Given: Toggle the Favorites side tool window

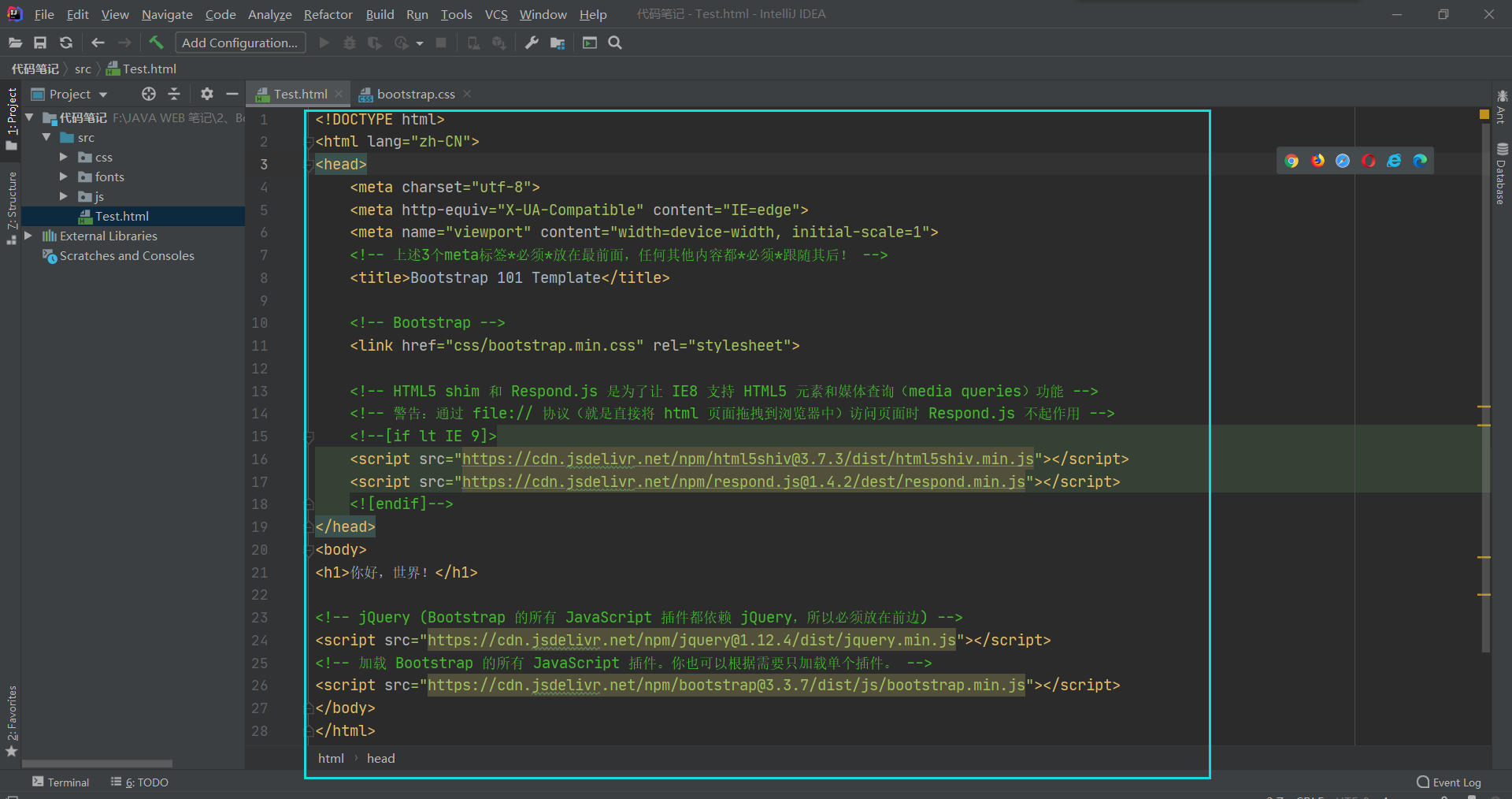Looking at the screenshot, I should coord(12,720).
